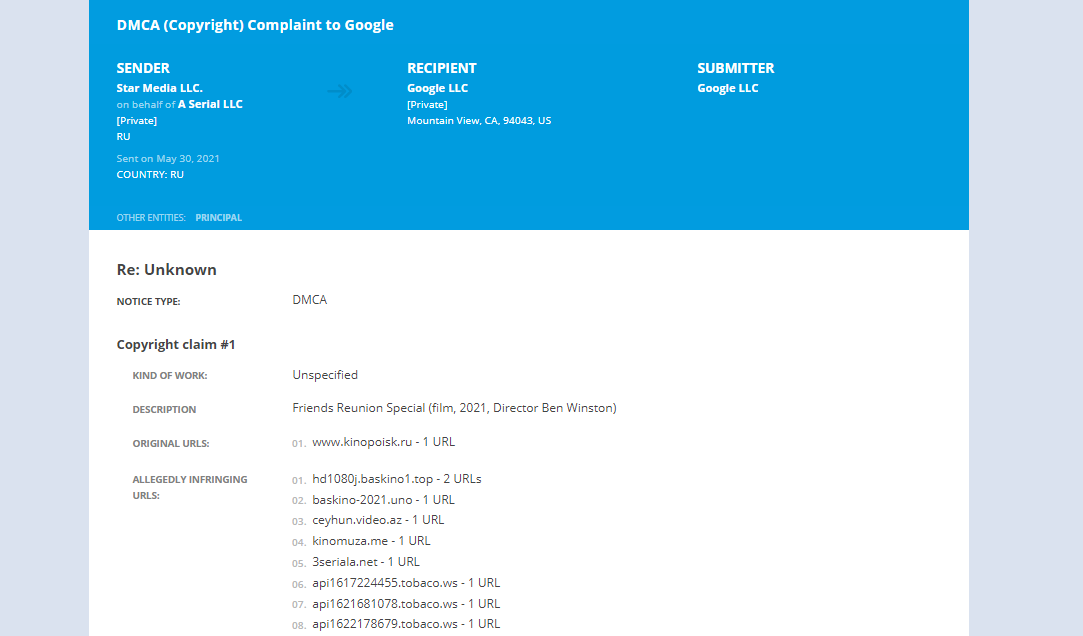Expand the api1617224455.tobaco.ws URL entry
Image resolution: width=1083 pixels, height=636 pixels.
pyautogui.click(x=406, y=583)
